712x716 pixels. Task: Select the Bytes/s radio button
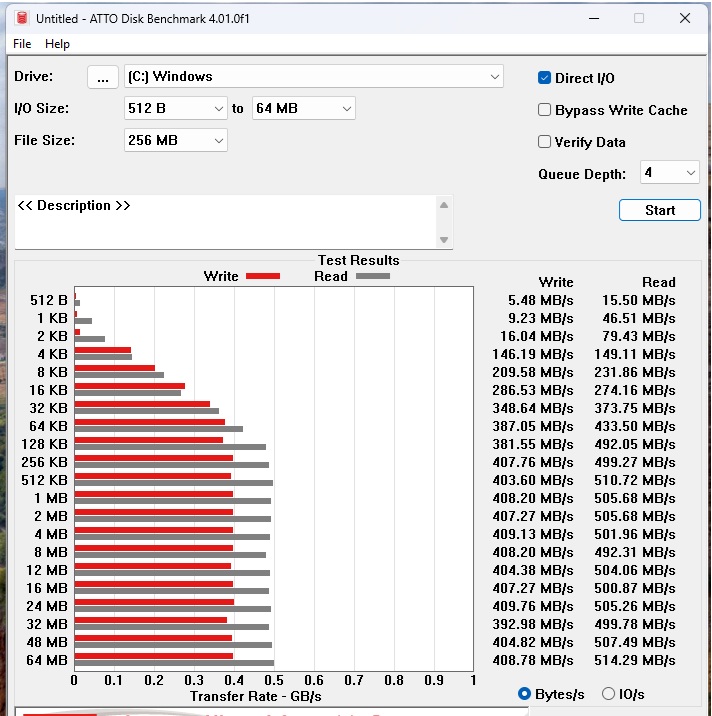[x=524, y=694]
